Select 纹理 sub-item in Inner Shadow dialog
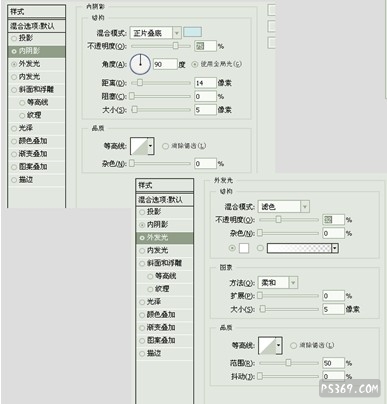Screen dimensions: 387x404 tap(36, 115)
